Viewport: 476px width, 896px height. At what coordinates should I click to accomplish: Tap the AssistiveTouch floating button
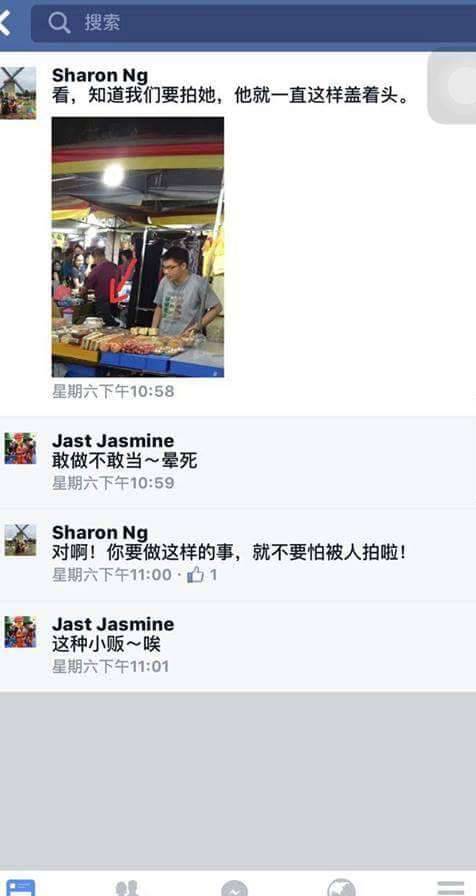click(453, 87)
